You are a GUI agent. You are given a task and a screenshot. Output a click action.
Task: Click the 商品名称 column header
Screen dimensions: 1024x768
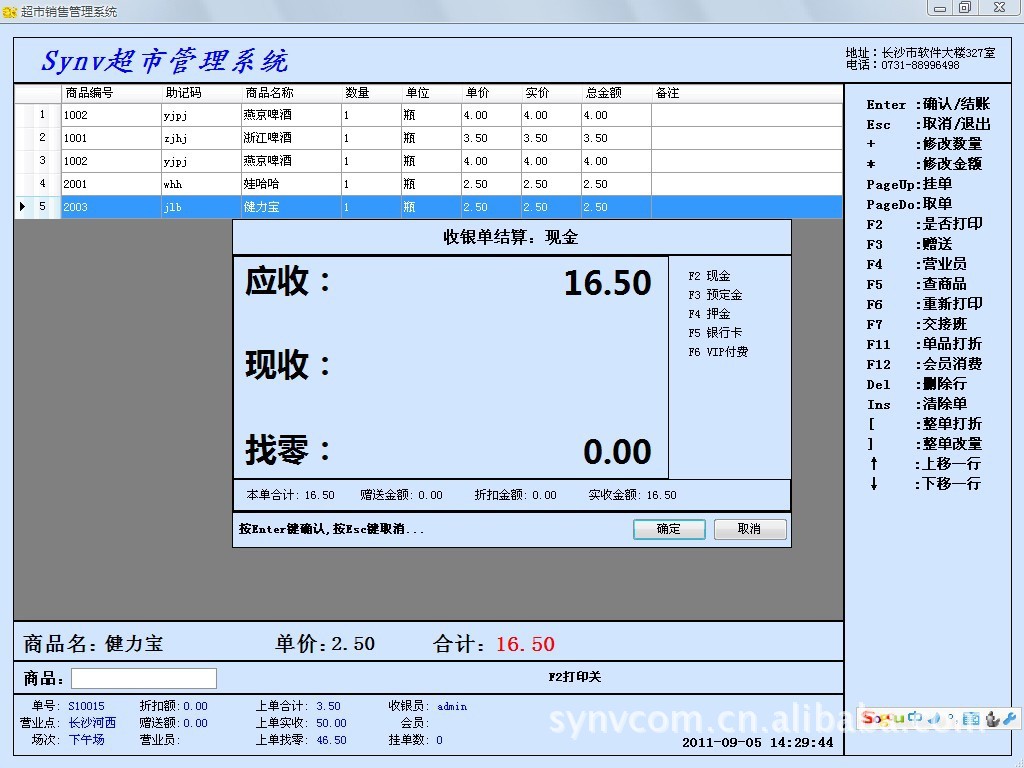269,93
